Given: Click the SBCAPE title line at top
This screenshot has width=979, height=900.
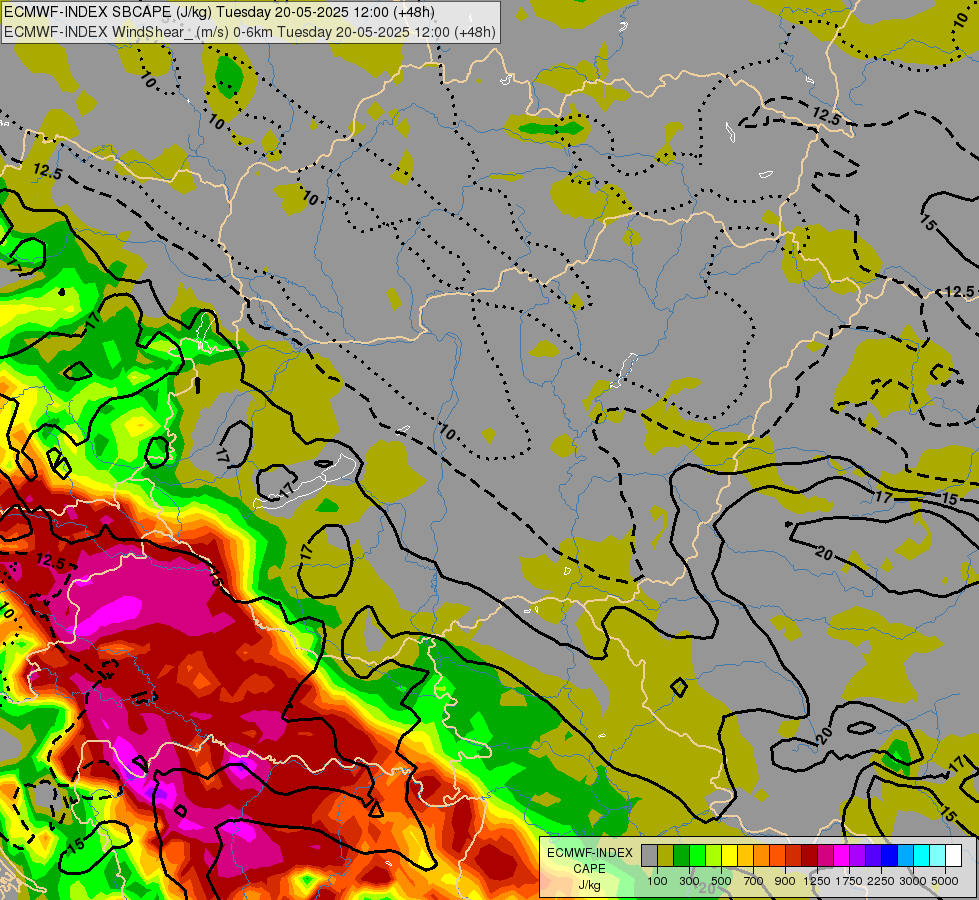Looking at the screenshot, I should point(219,12).
